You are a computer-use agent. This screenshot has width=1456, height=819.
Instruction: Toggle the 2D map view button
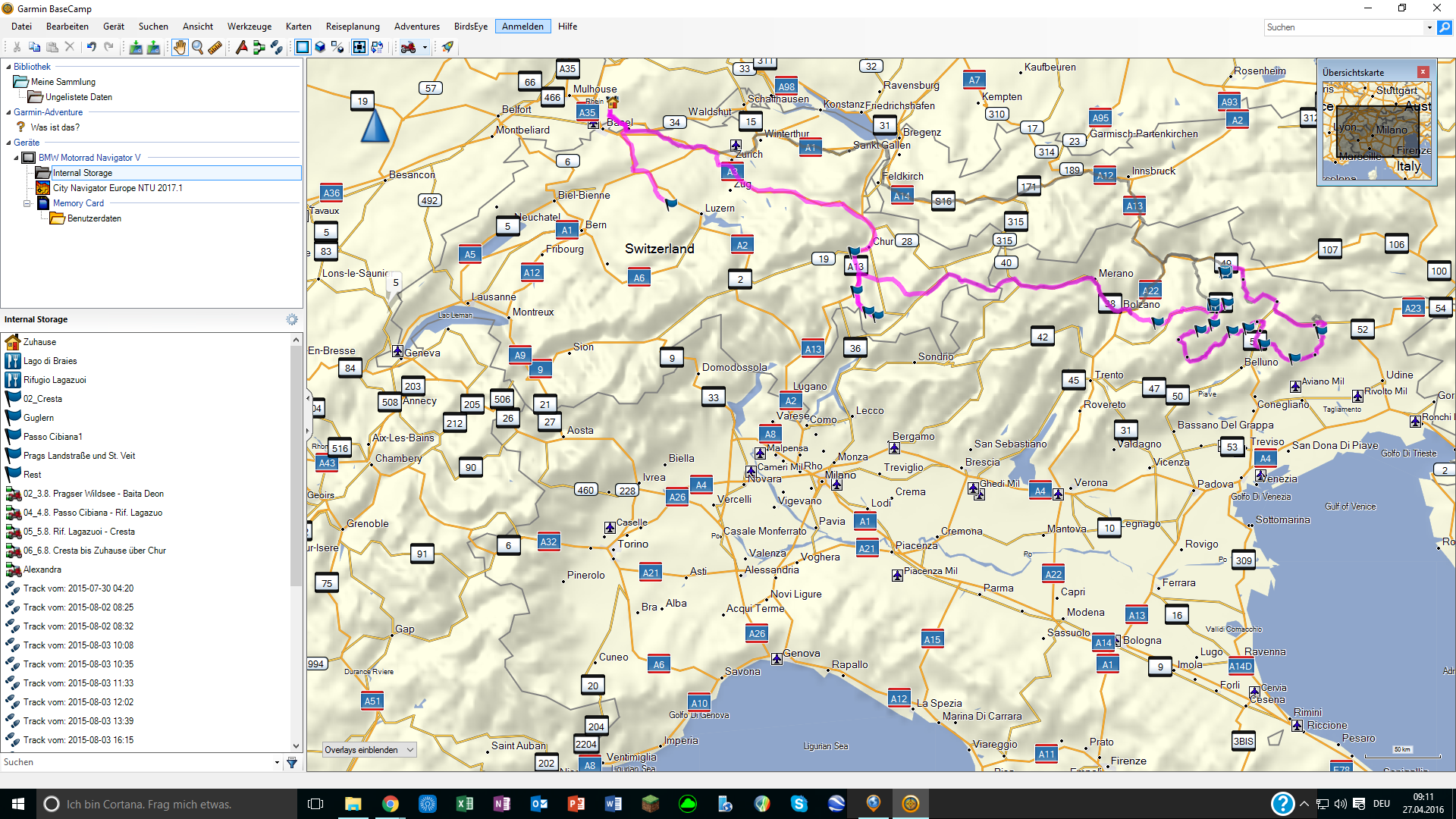302,47
